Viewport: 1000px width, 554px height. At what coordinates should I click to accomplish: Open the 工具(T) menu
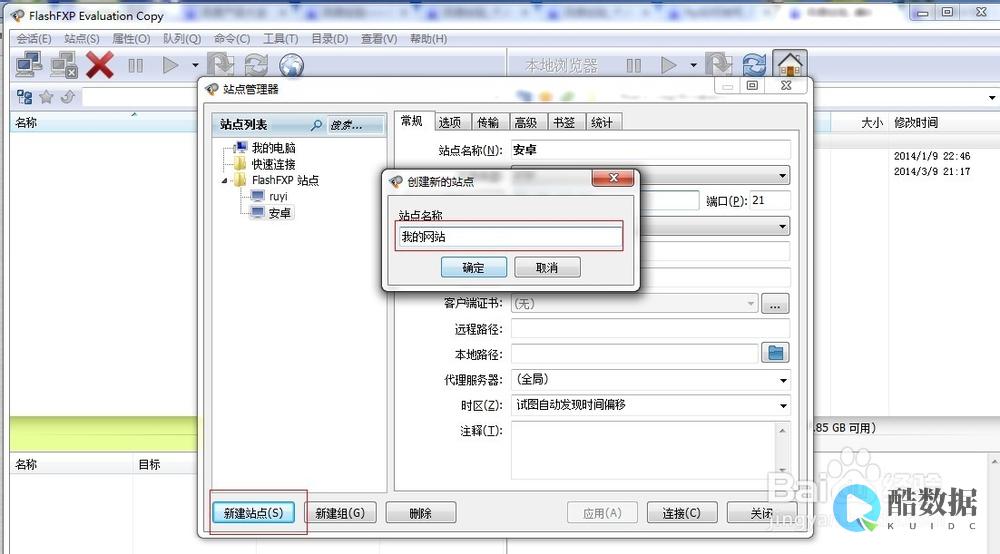coord(281,39)
